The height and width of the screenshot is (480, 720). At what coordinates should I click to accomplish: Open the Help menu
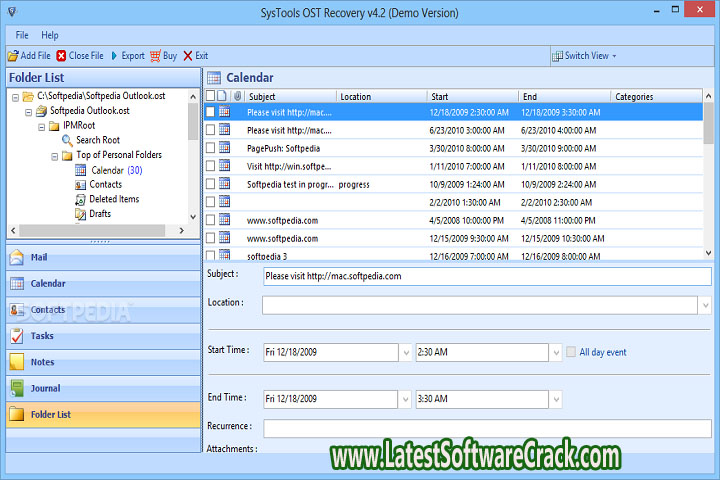(50, 35)
